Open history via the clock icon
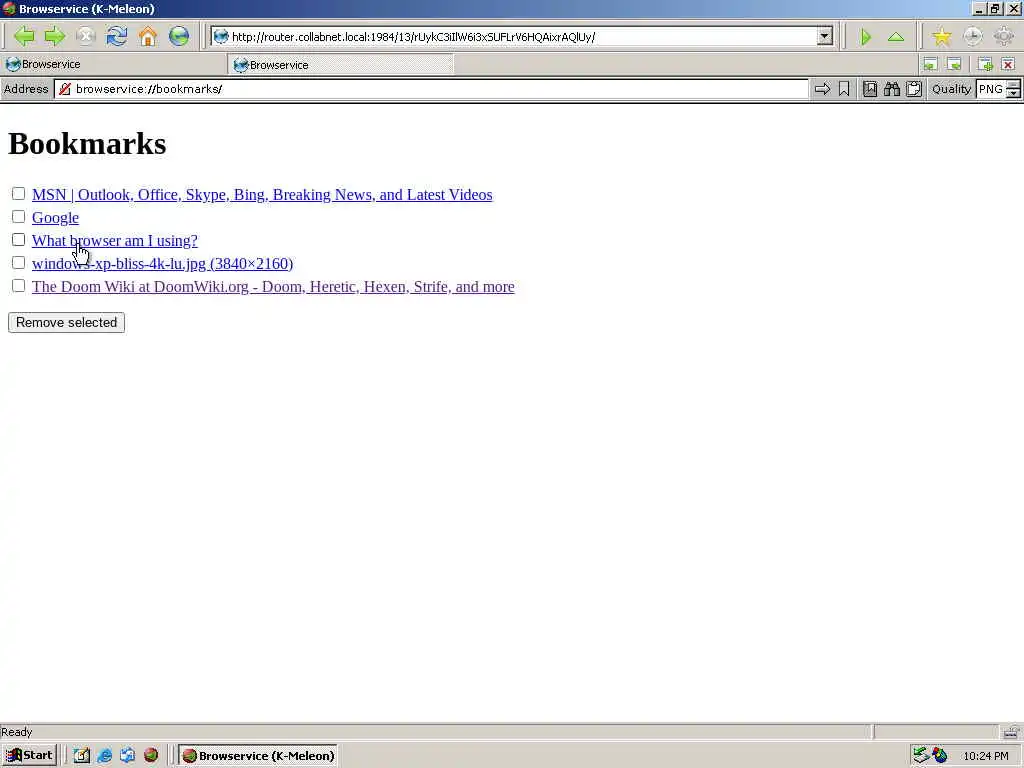This screenshot has width=1024, height=768. pos(972,37)
